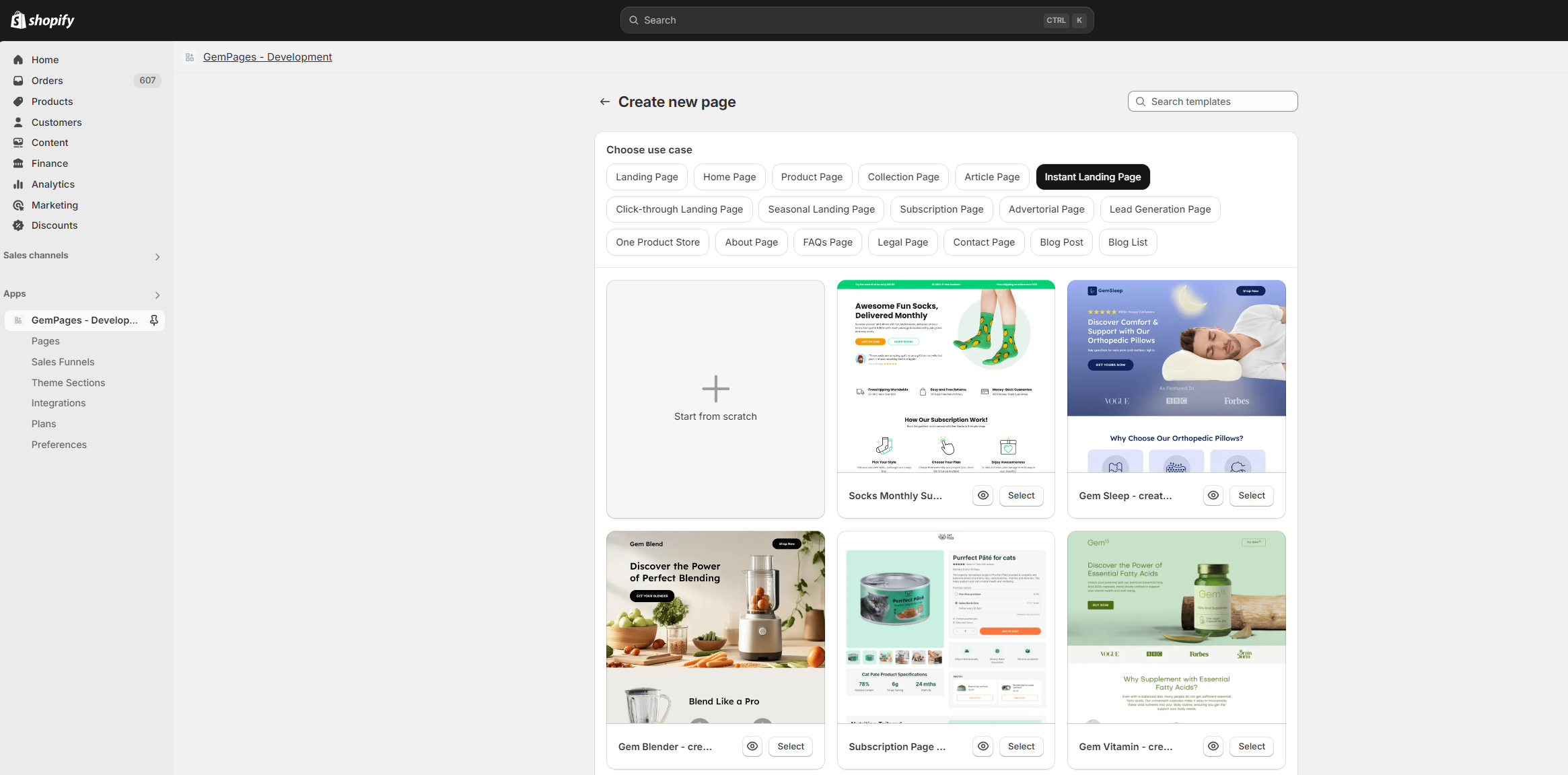The height and width of the screenshot is (775, 1568).
Task: Preview the Gem Vitamin template
Action: [1213, 746]
